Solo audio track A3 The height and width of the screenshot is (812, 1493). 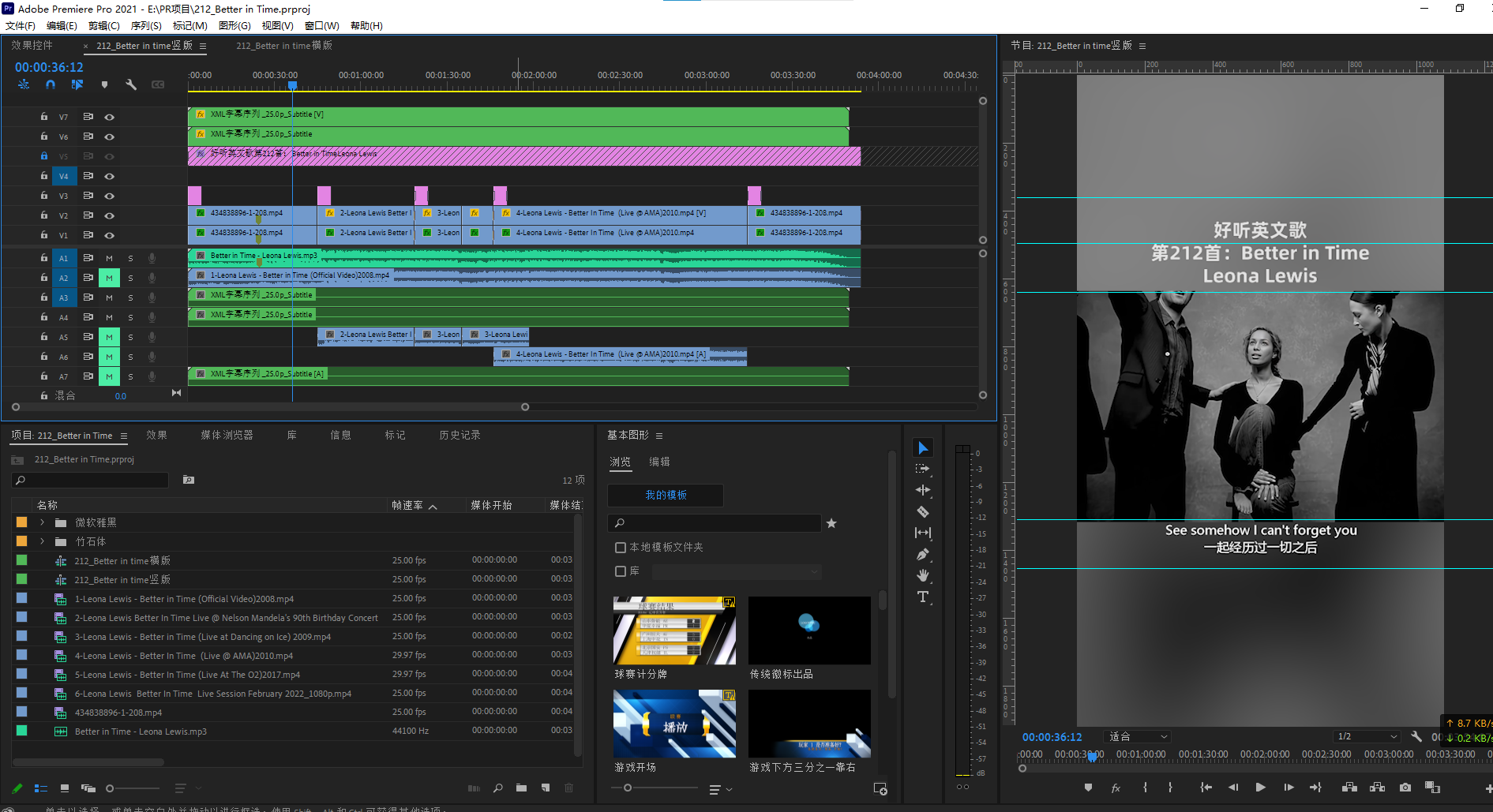(130, 297)
